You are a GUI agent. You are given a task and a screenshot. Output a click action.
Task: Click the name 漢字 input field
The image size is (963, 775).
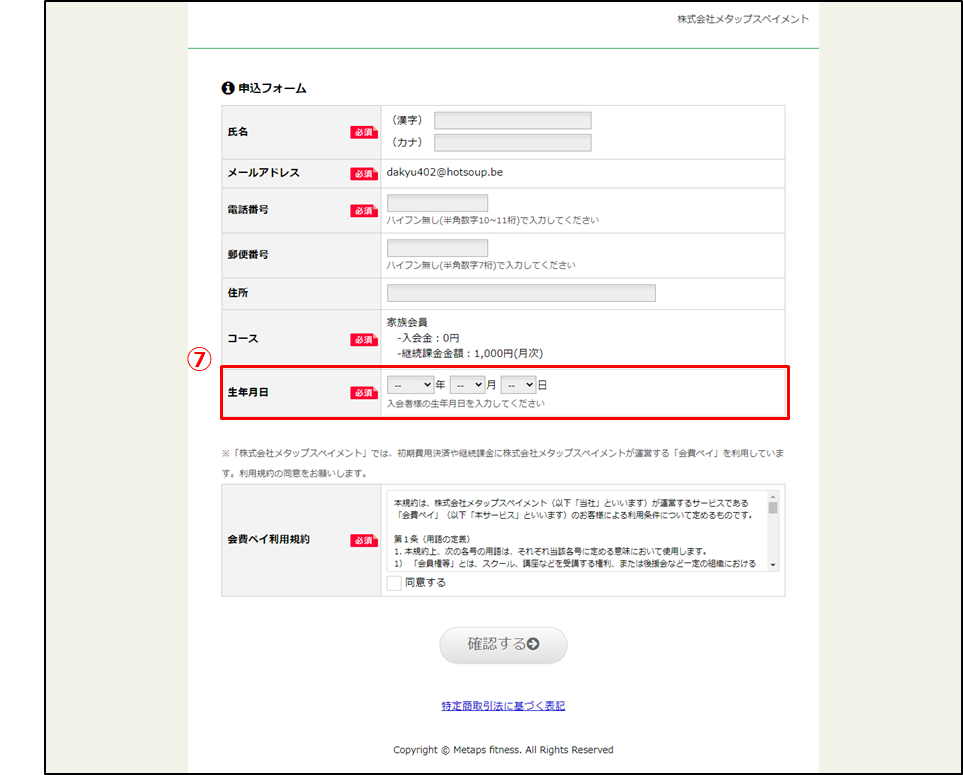(512, 121)
